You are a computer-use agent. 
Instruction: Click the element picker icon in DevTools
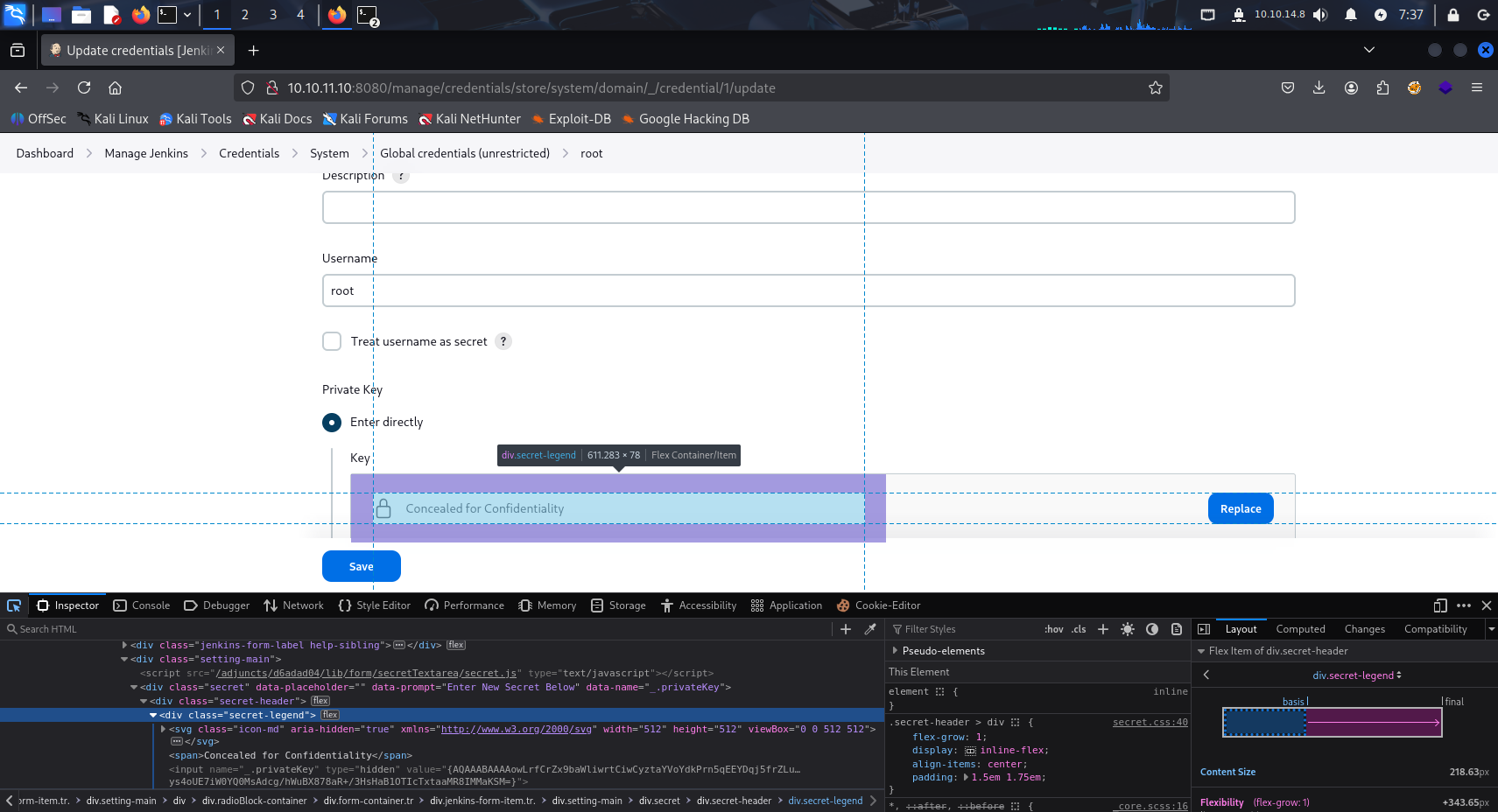coord(14,605)
